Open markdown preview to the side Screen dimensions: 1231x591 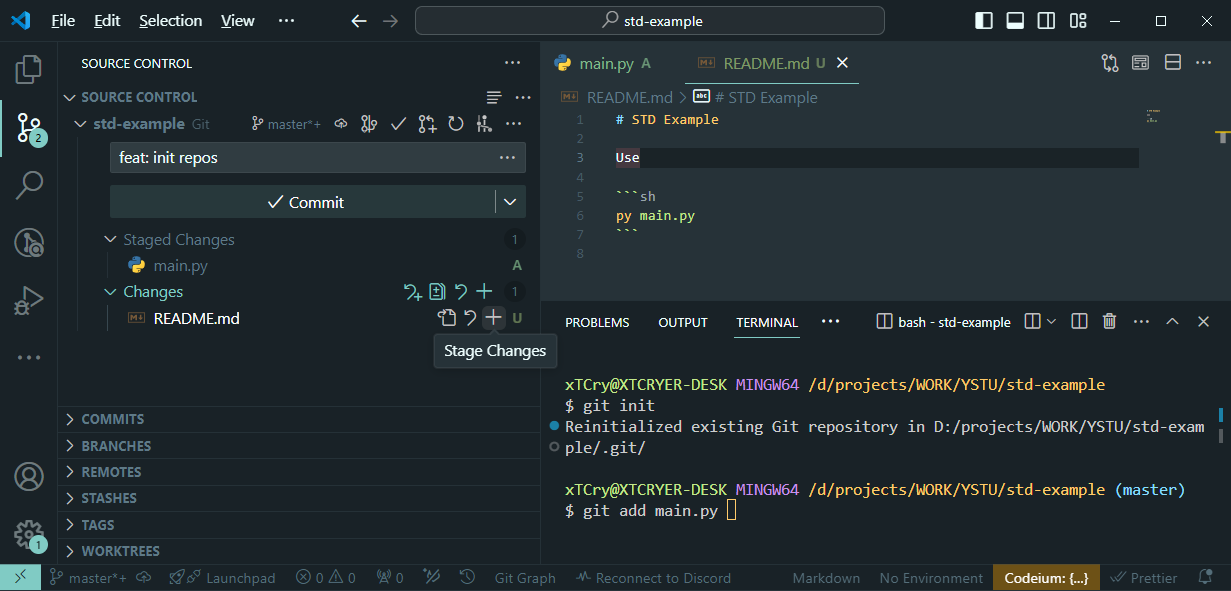pyautogui.click(x=1140, y=63)
